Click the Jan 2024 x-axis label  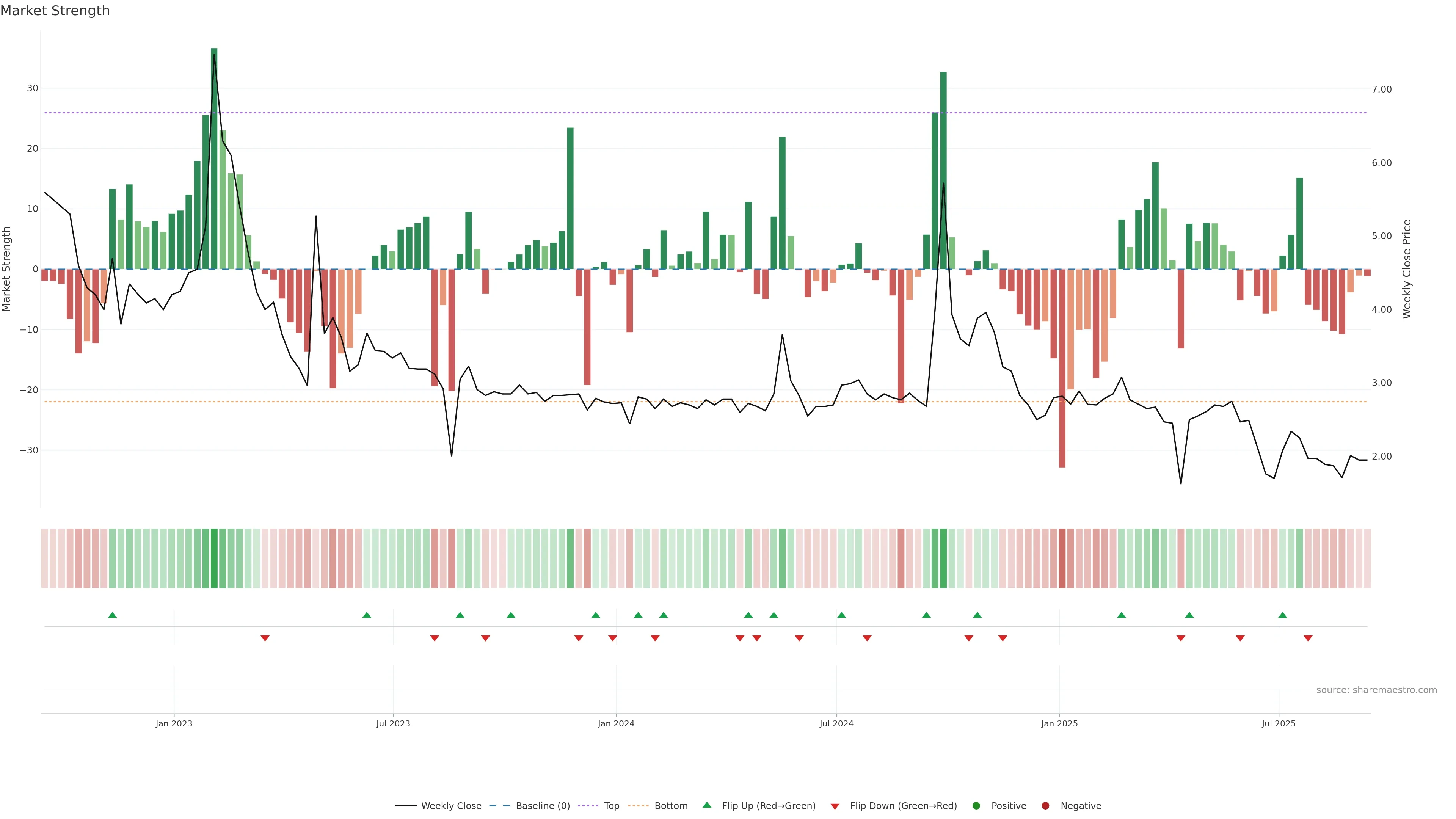pyautogui.click(x=616, y=723)
